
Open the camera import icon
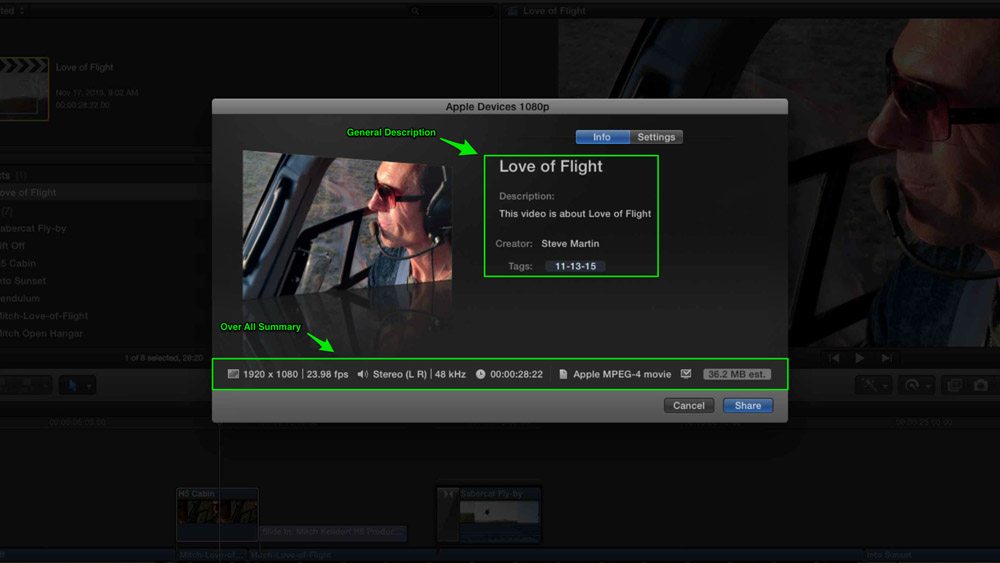(981, 385)
